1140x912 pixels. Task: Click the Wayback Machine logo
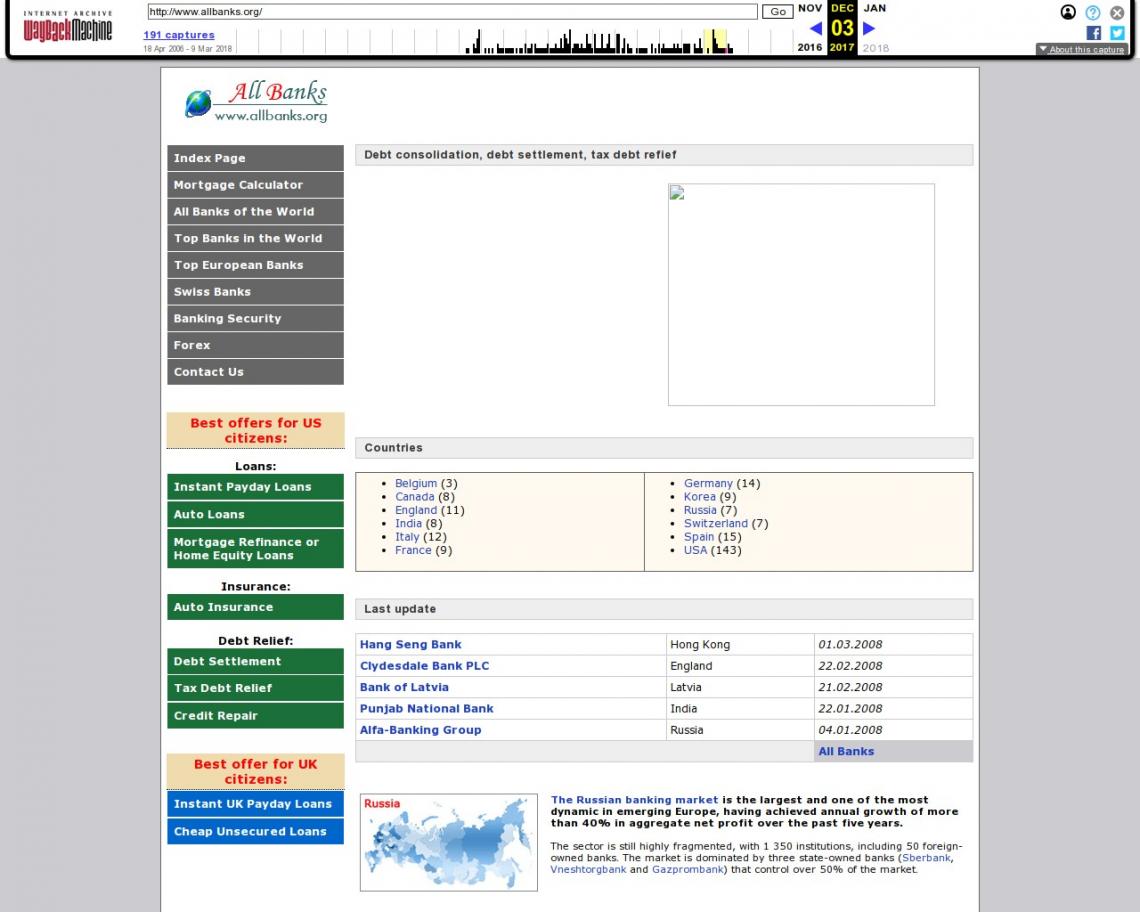point(68,27)
